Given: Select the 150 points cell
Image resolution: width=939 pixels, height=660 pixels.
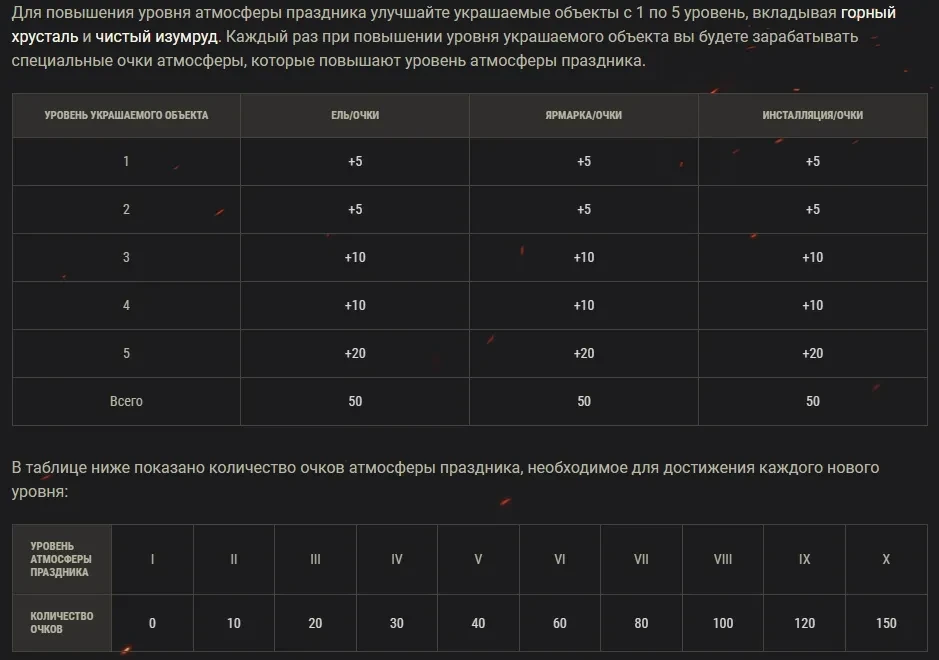Looking at the screenshot, I should 886,623.
